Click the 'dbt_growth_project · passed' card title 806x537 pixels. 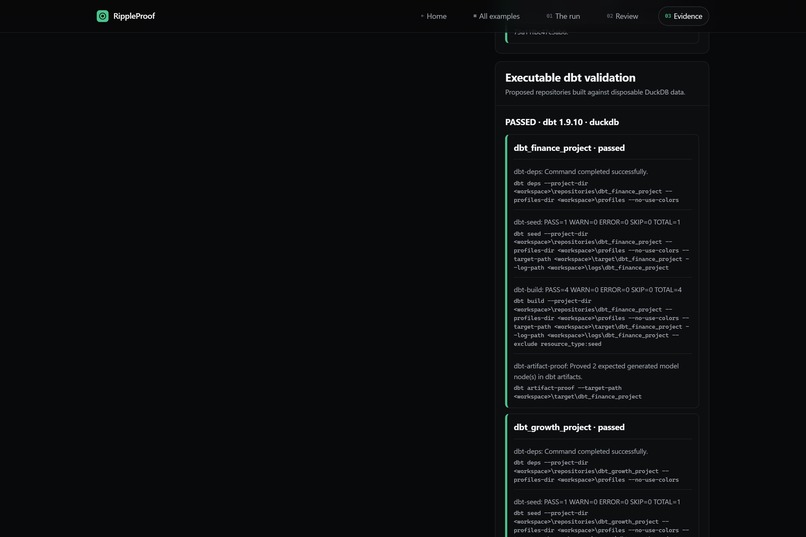click(569, 428)
